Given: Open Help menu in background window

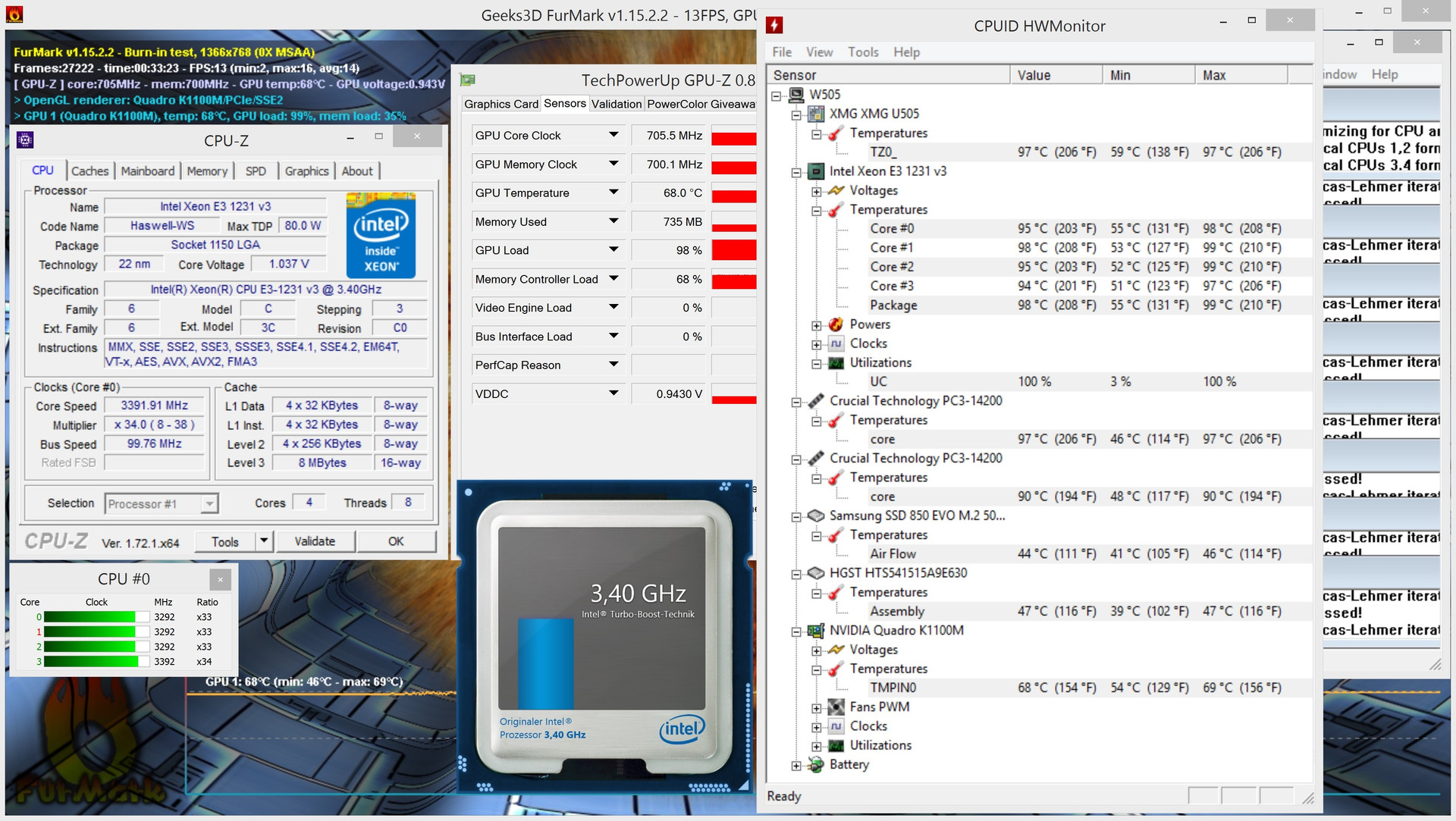Looking at the screenshot, I should pyautogui.click(x=1384, y=74).
